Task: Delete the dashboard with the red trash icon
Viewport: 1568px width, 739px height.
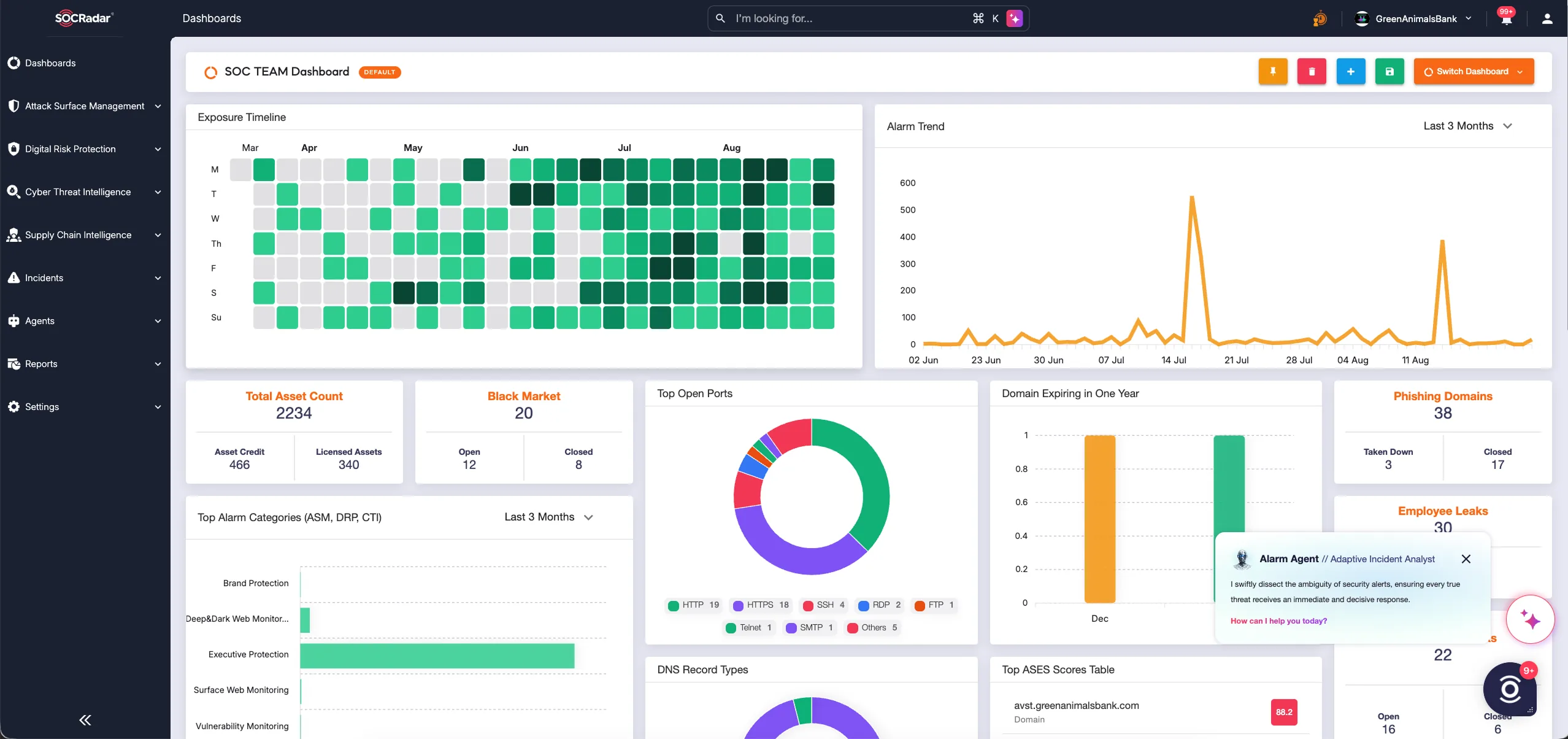Action: click(x=1312, y=72)
